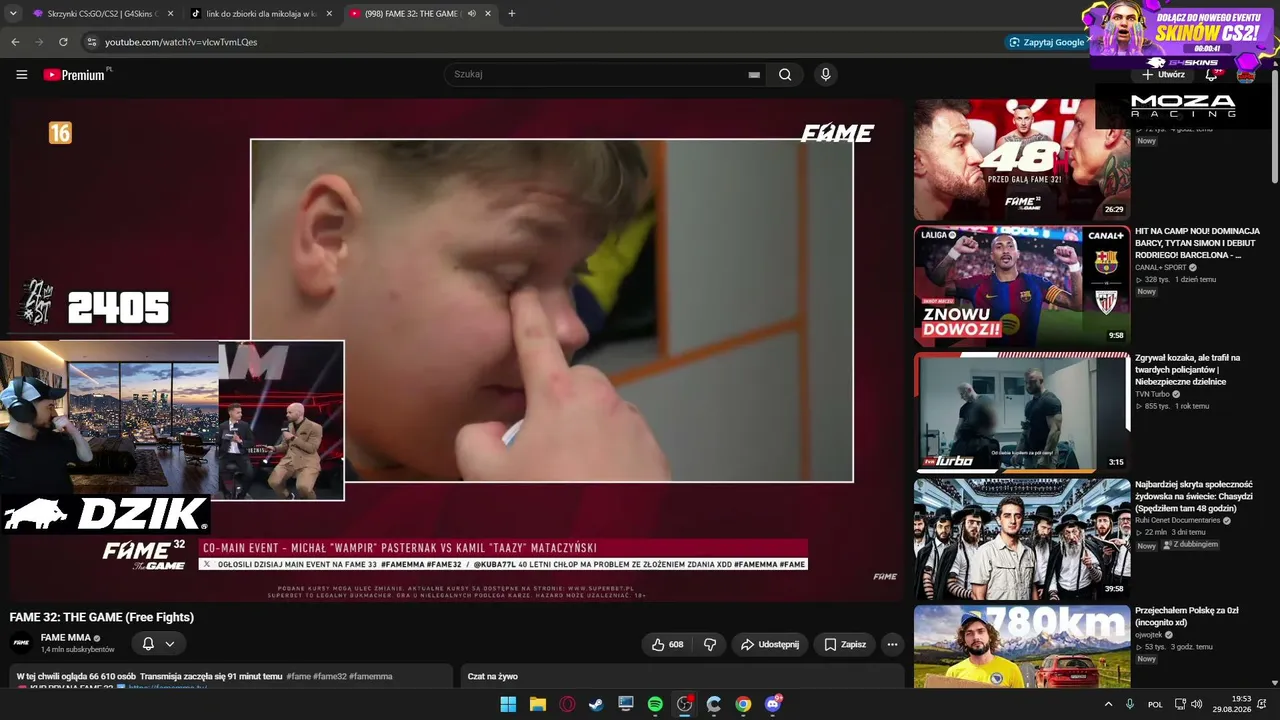The height and width of the screenshot is (720, 1280).
Task: Open Steam from taskbar
Action: (596, 704)
